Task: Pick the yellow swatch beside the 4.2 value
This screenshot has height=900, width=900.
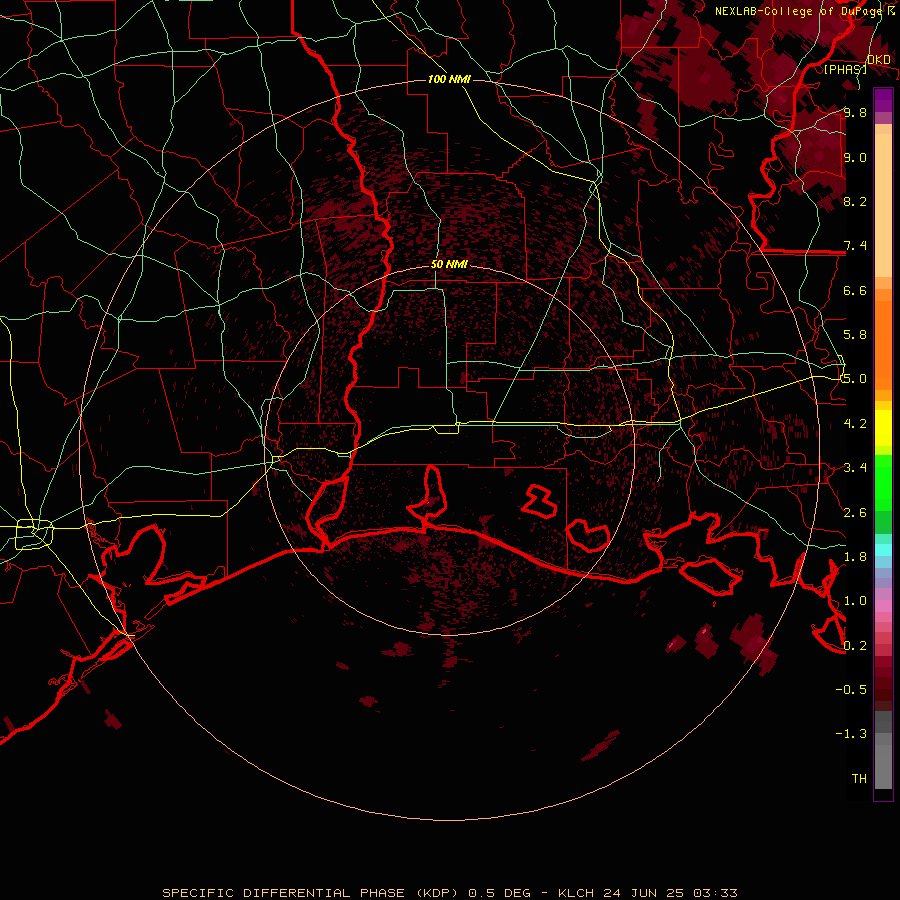Action: pyautogui.click(x=883, y=428)
